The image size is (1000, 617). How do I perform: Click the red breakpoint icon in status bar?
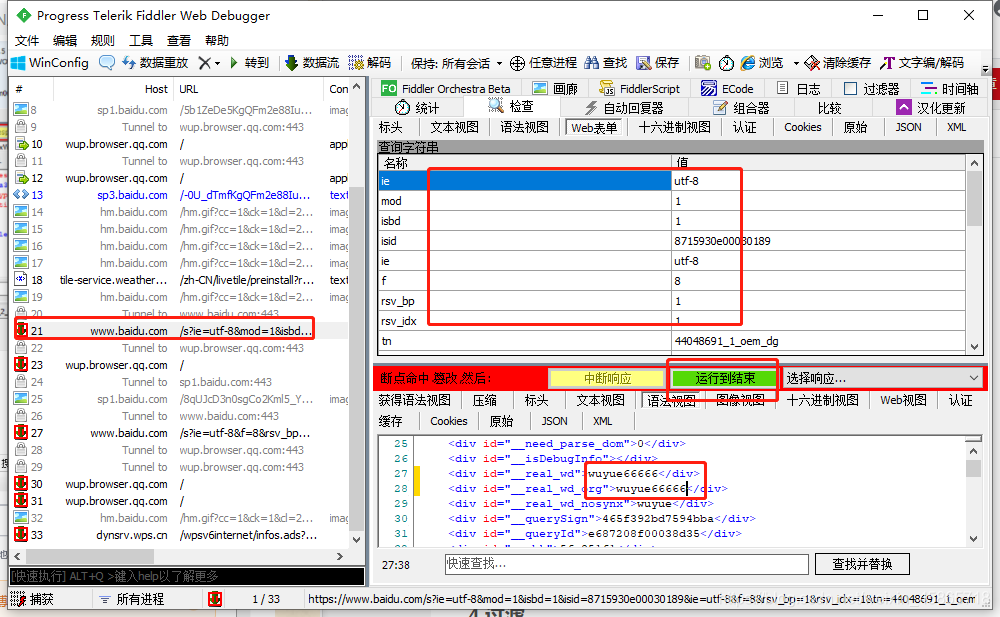click(215, 598)
